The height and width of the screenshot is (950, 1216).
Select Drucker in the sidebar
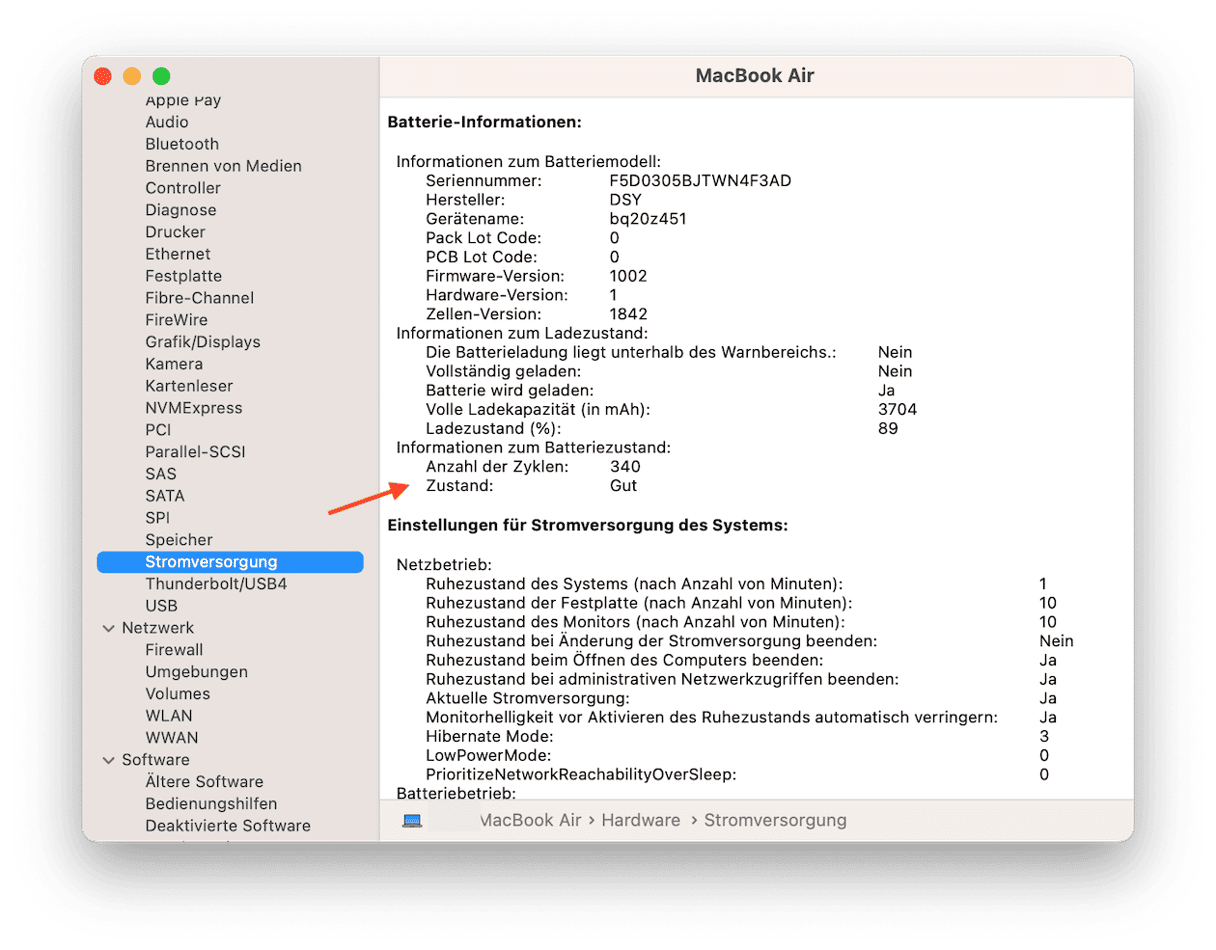[175, 232]
